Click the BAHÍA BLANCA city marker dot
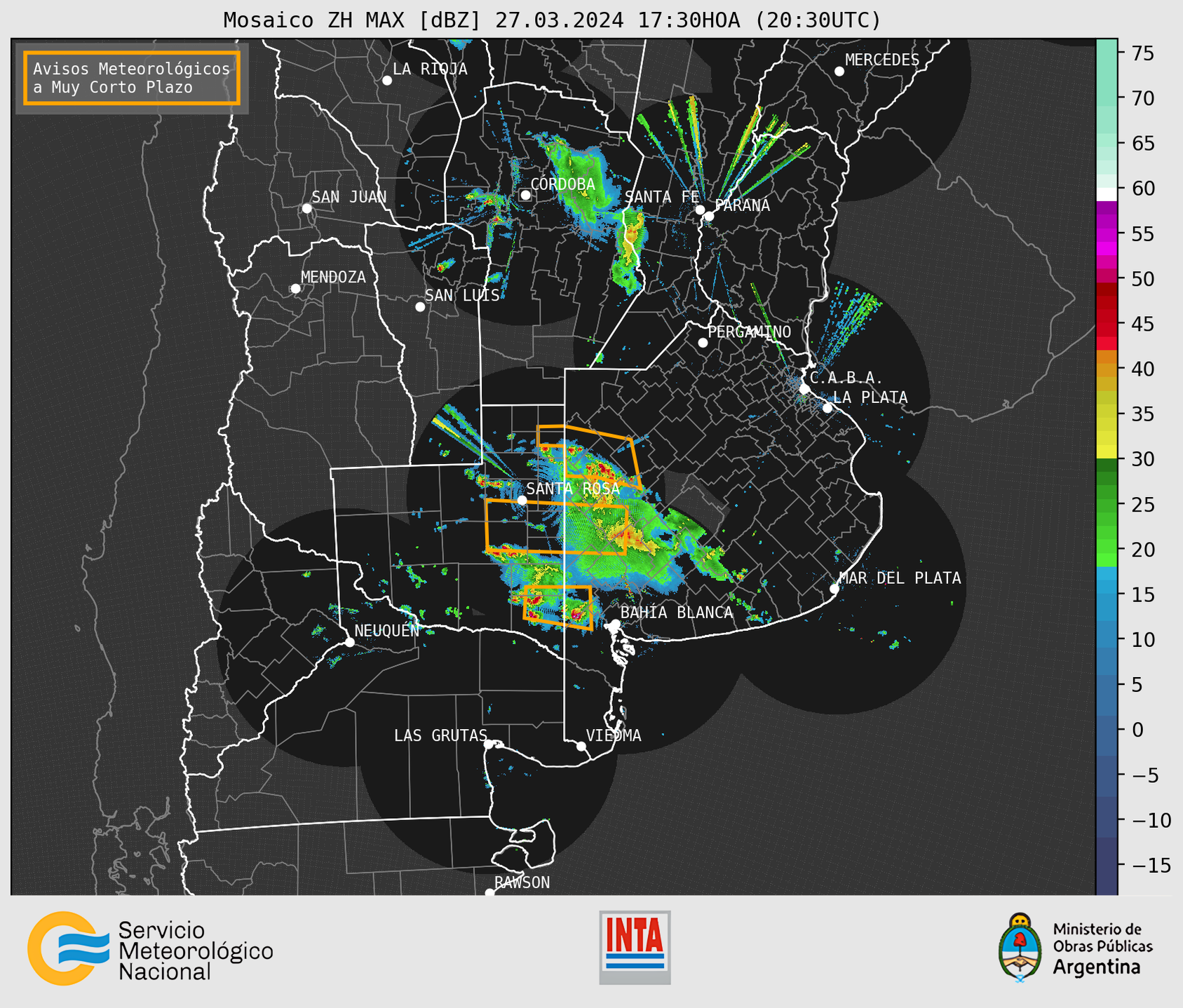 [615, 624]
